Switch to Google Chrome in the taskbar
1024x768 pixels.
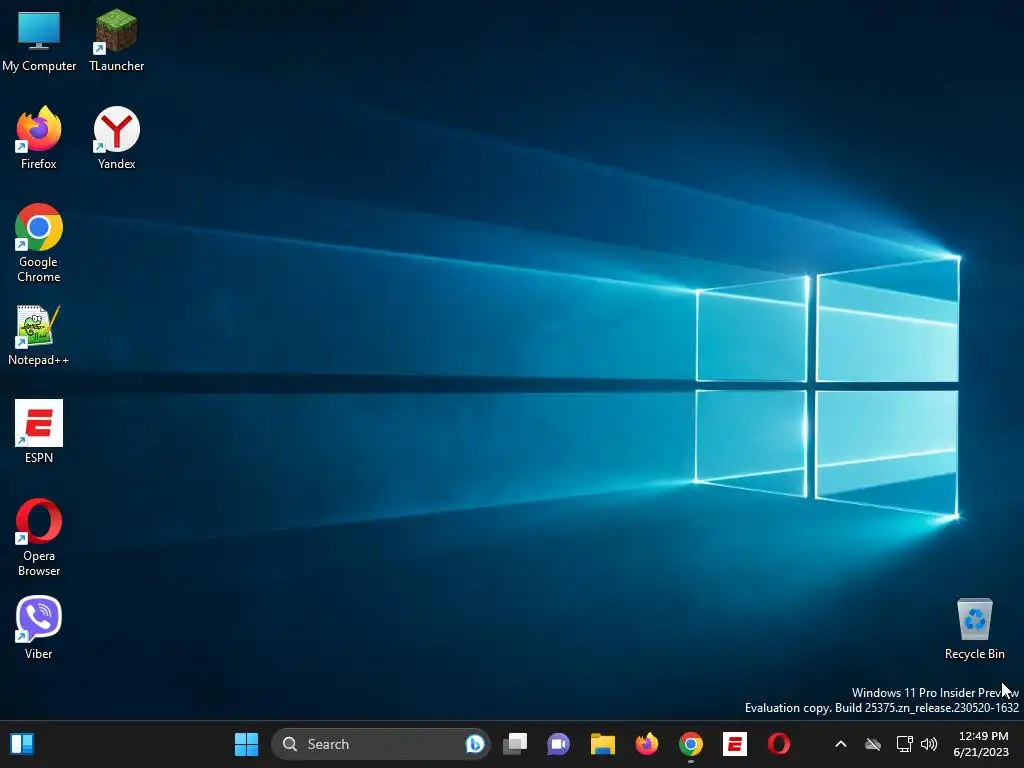click(x=690, y=744)
